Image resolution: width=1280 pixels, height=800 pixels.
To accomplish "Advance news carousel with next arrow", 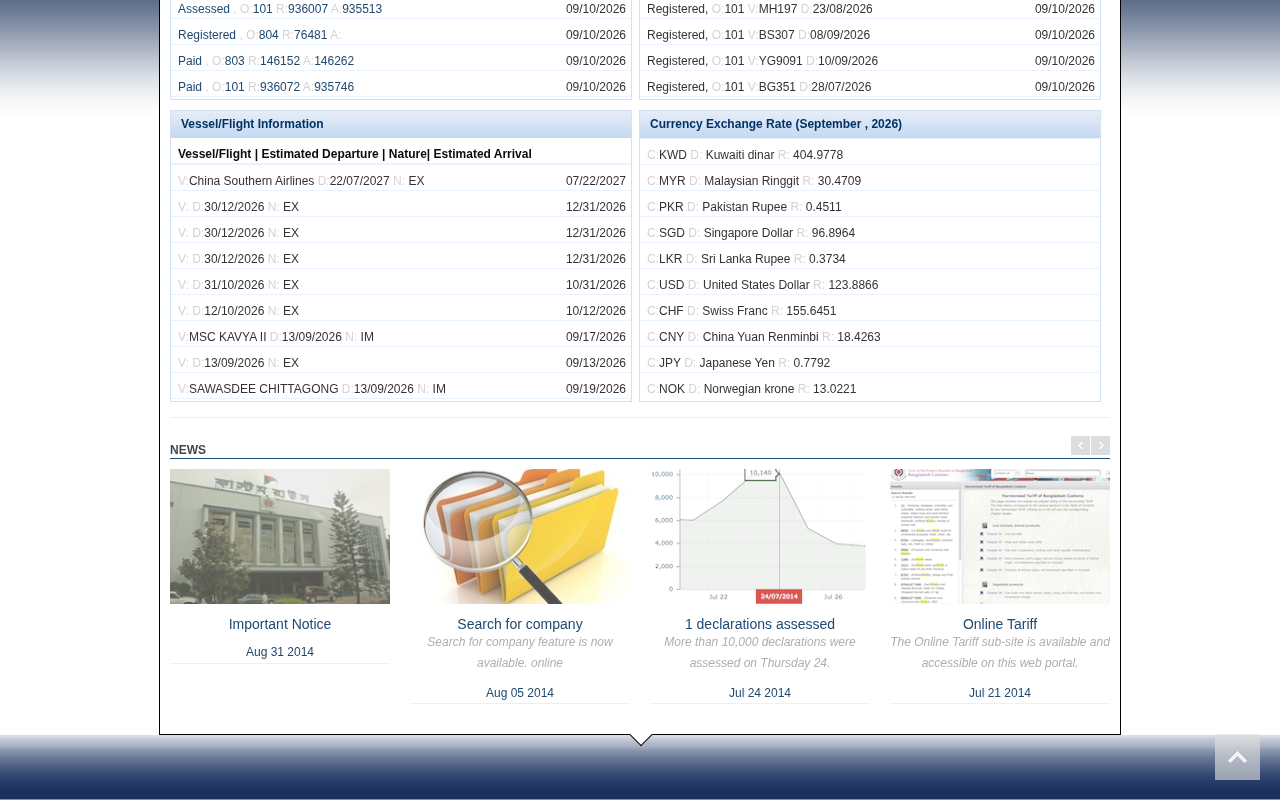I will pyautogui.click(x=1101, y=446).
